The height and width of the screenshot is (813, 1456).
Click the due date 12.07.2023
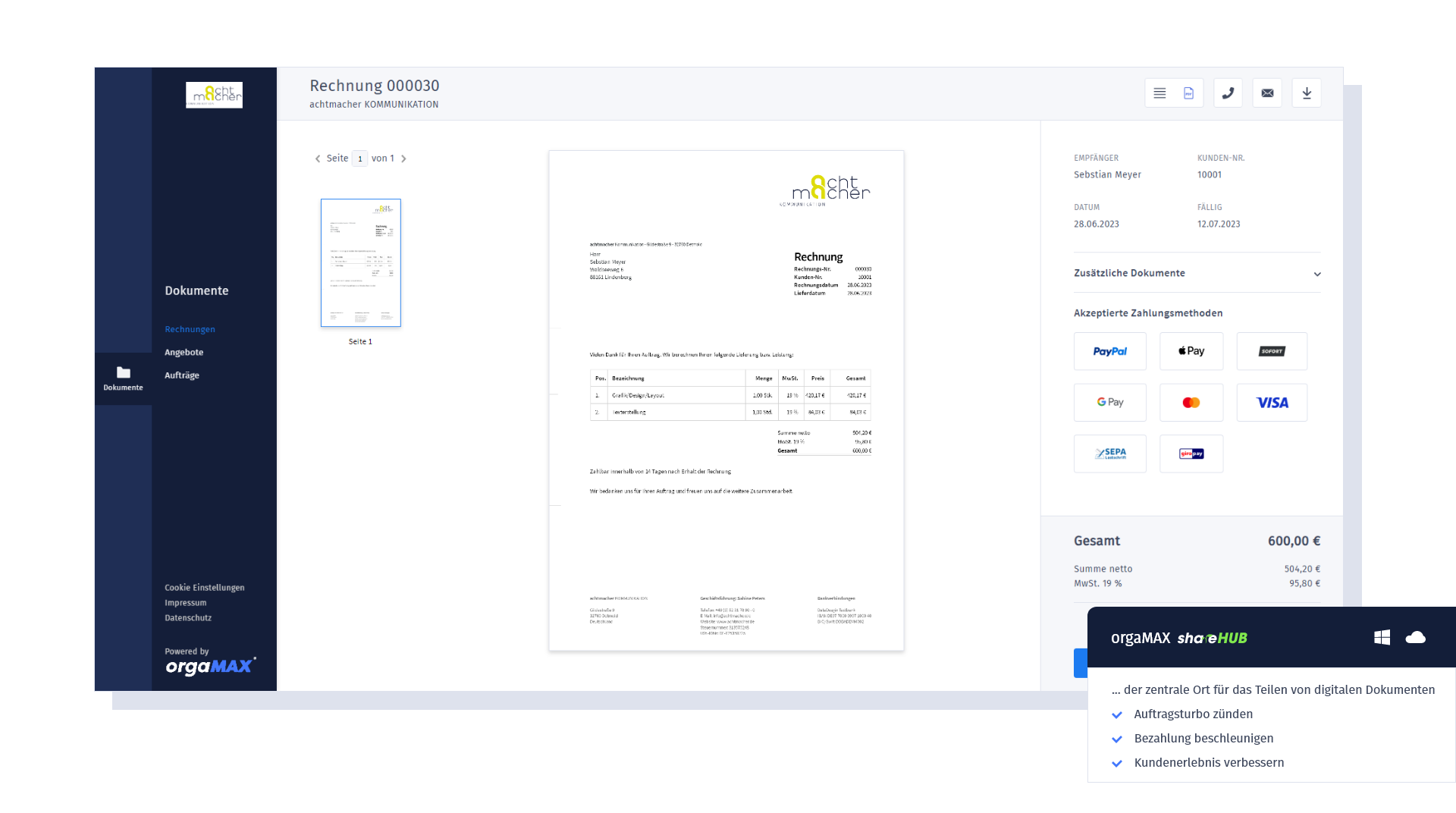click(x=1219, y=224)
